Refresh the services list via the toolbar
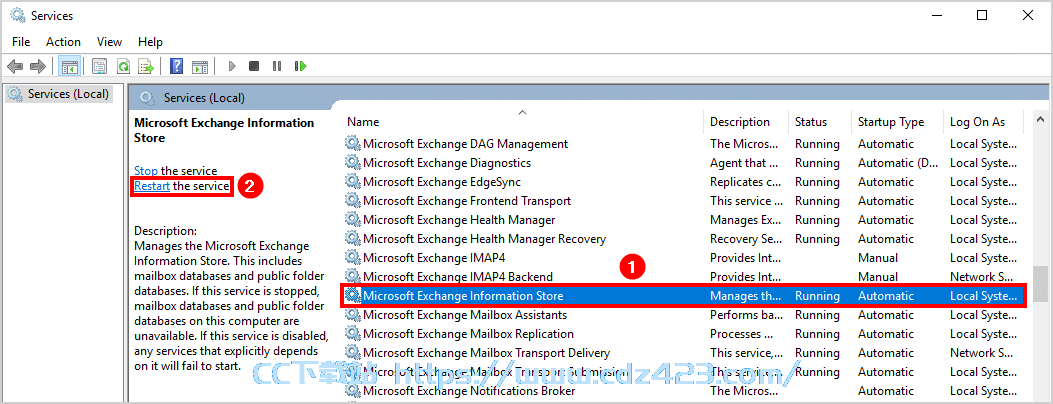This screenshot has width=1053, height=404. pos(124,66)
